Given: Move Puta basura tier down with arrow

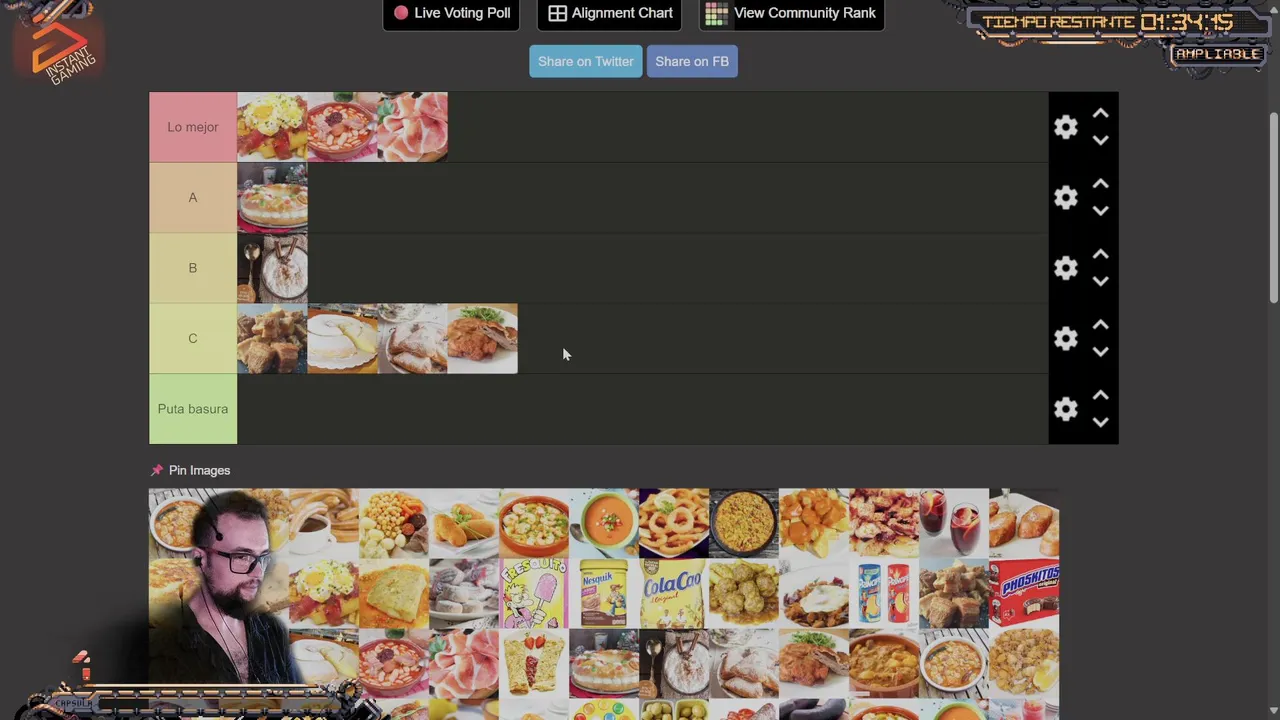Looking at the screenshot, I should (x=1100, y=423).
